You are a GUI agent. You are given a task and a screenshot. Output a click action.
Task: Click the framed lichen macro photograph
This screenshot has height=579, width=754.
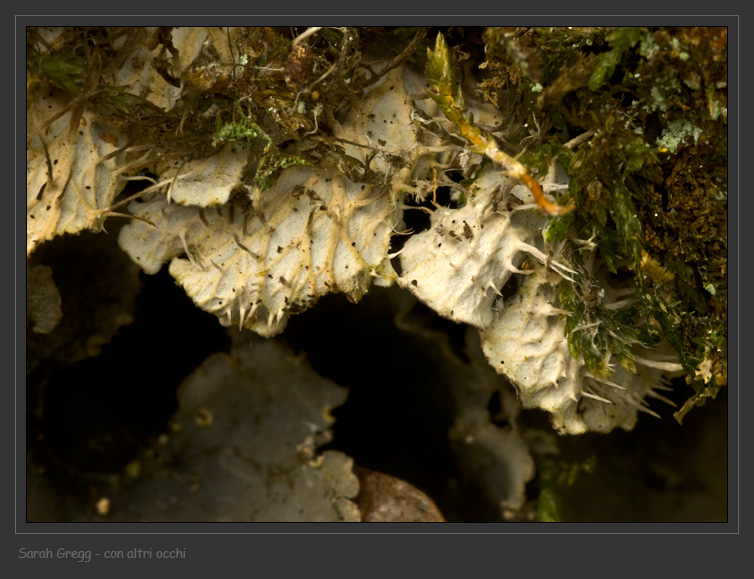tap(377, 274)
